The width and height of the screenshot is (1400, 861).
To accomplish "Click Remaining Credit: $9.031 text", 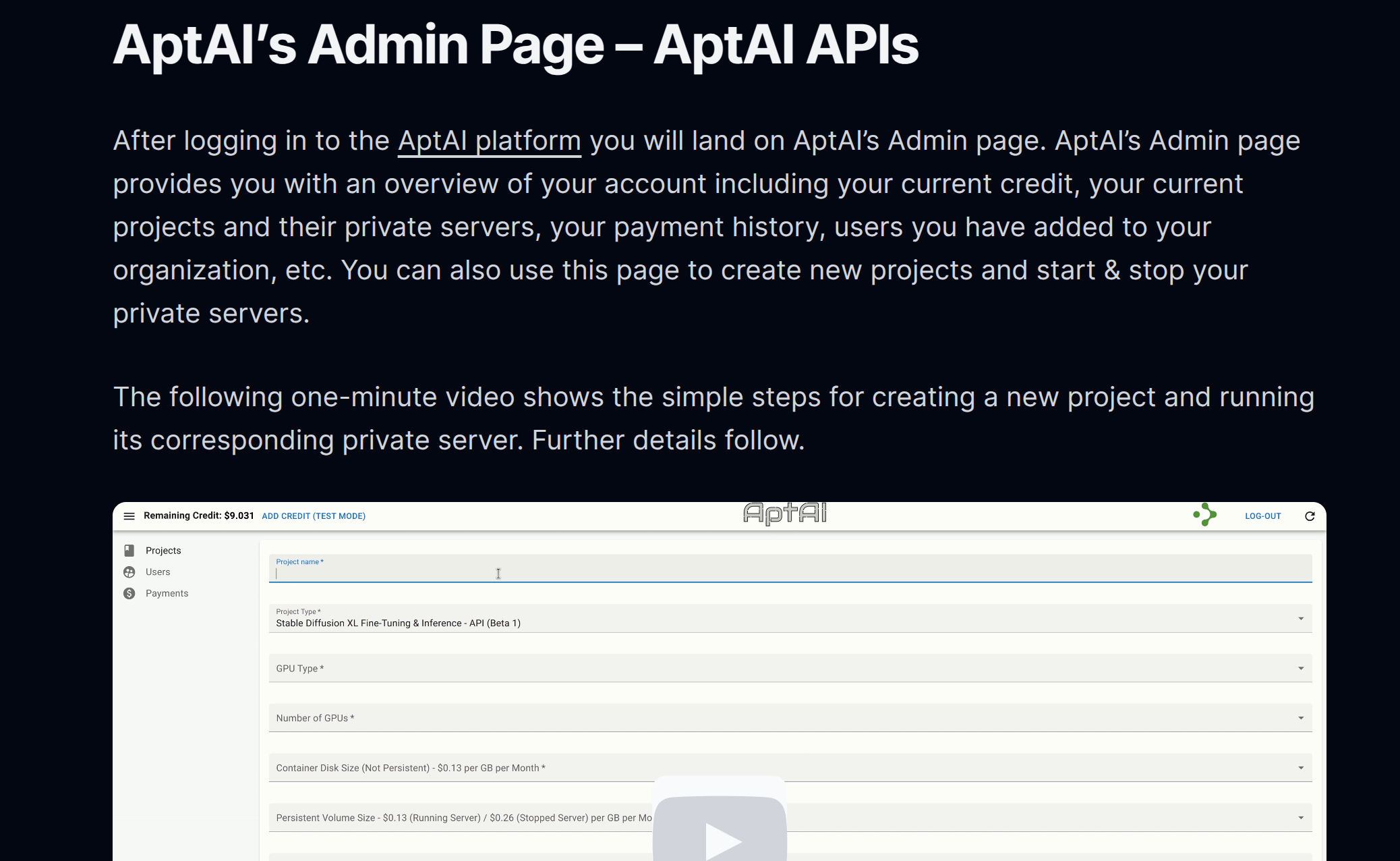I will (199, 516).
